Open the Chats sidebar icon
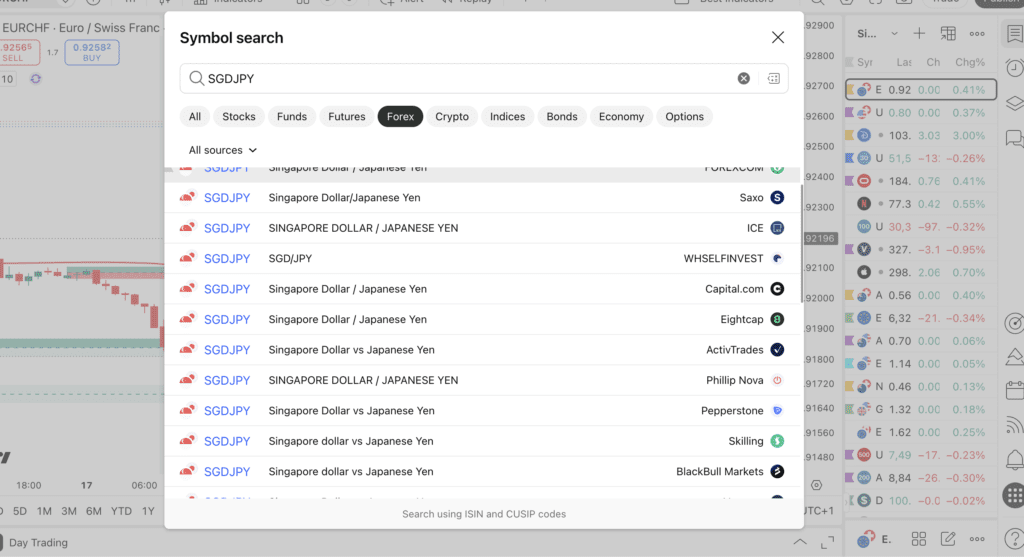The width and height of the screenshot is (1024, 557). click(x=1014, y=138)
